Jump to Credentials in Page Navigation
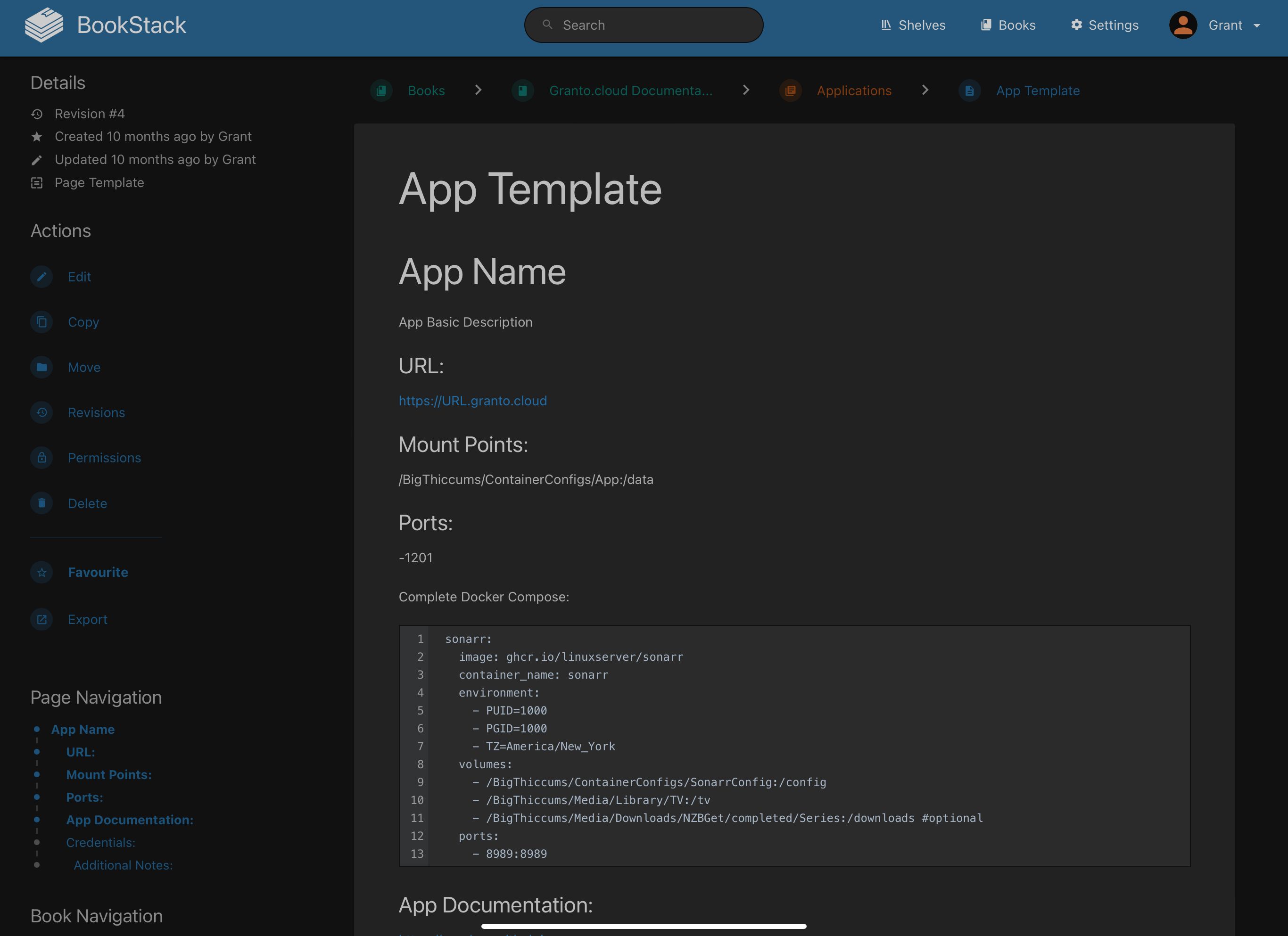Viewport: 1288px width, 936px height. (100, 842)
